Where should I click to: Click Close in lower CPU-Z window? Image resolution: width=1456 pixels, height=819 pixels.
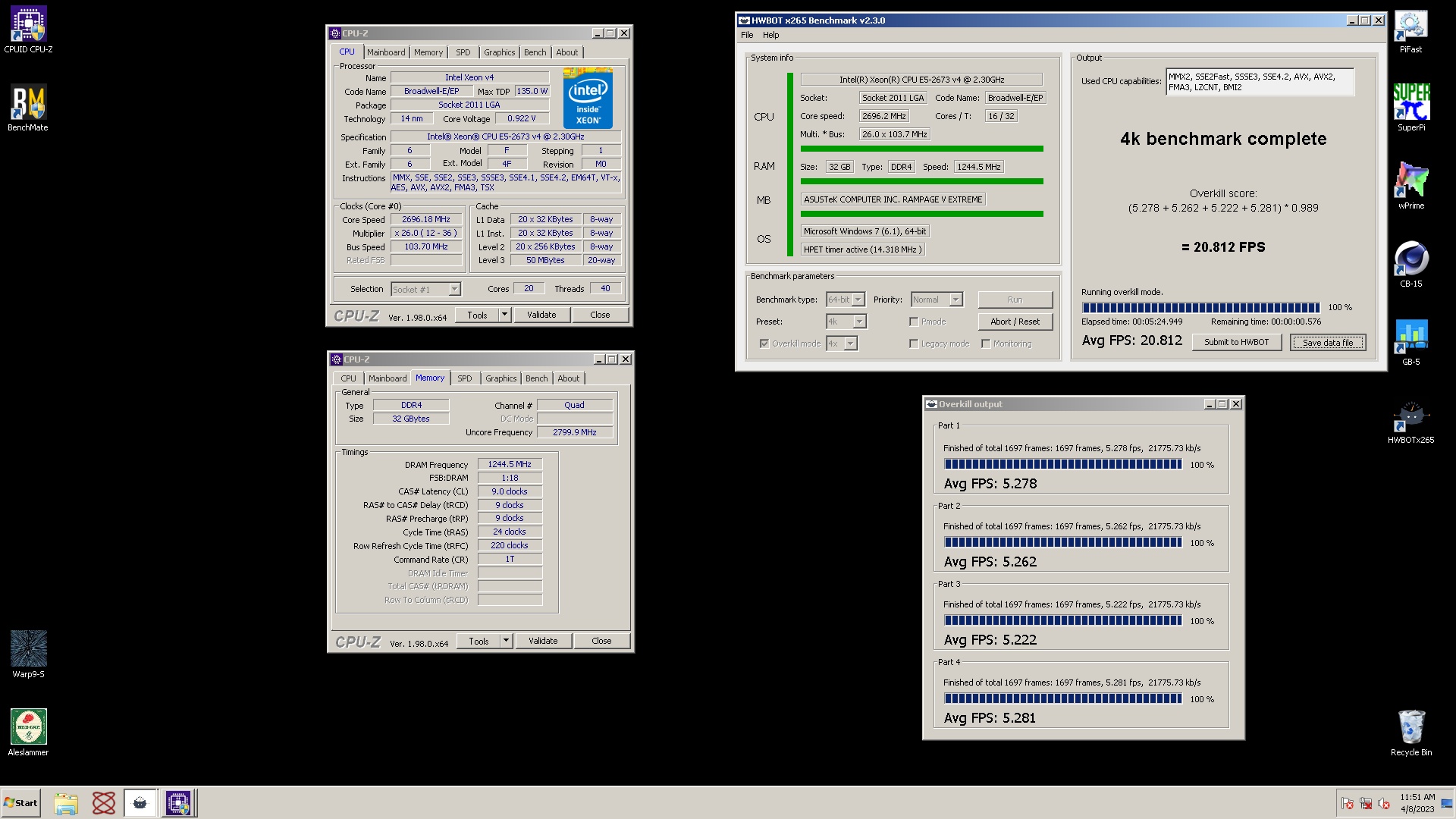601,641
